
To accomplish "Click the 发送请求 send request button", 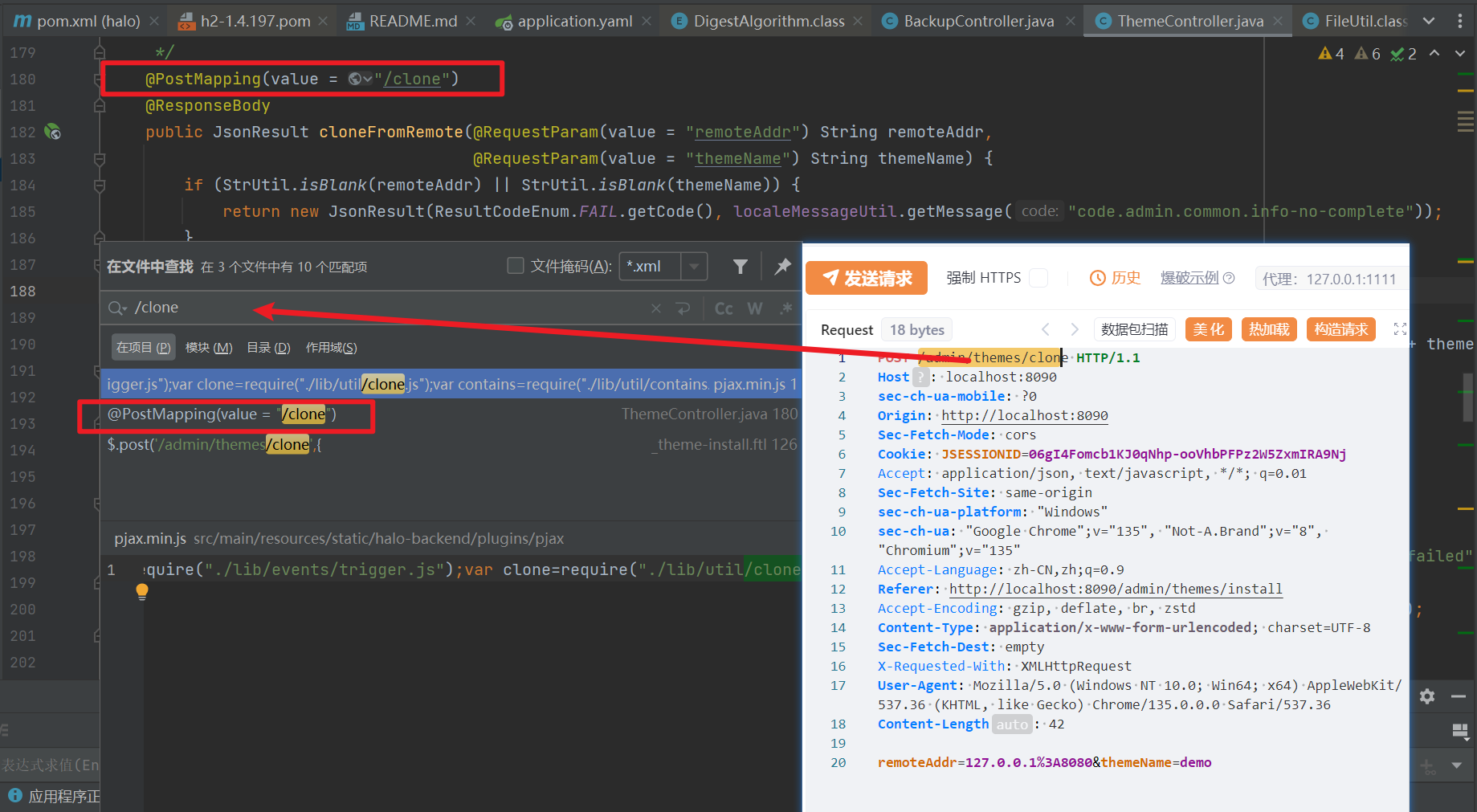I will tap(867, 278).
